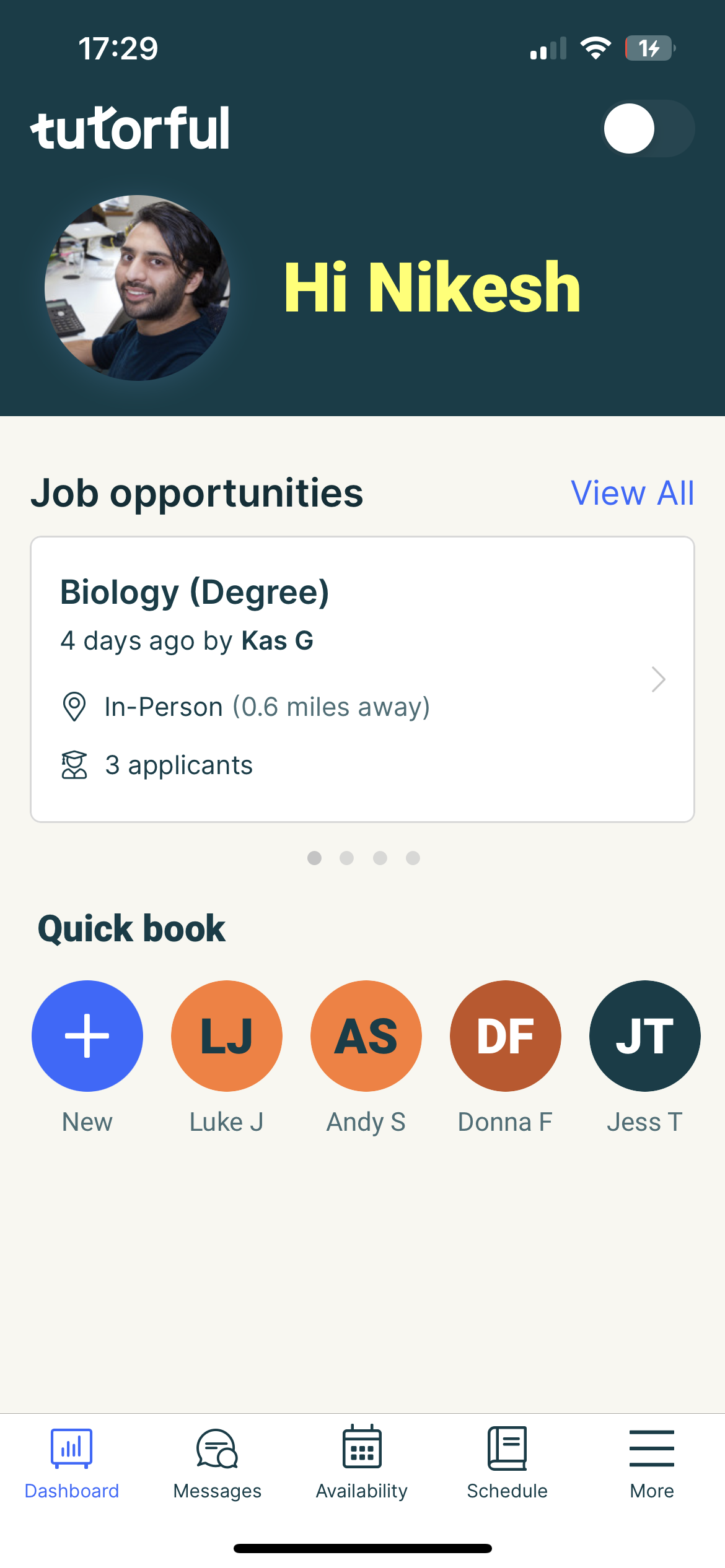725x1568 pixels.
Task: Select the second carousel page dot
Action: point(347,858)
